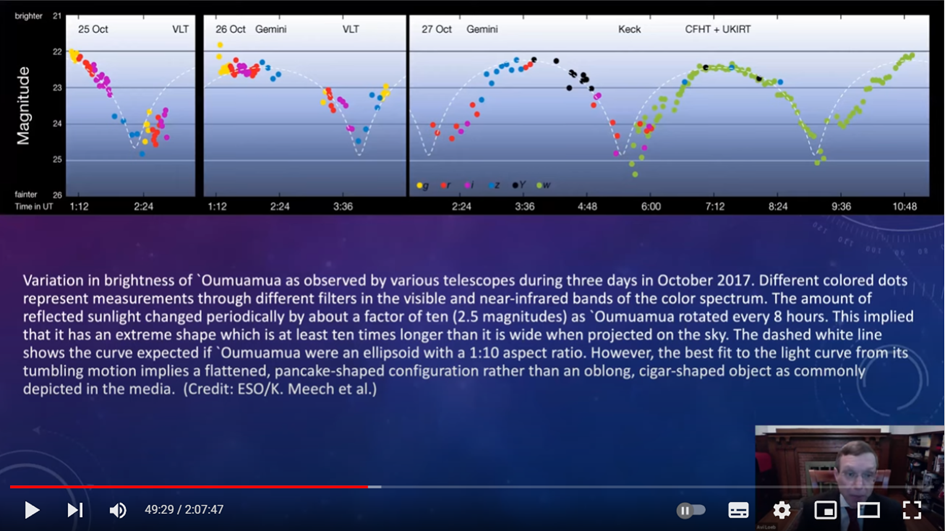945x531 pixels.
Task: Click the black Y filter legend dot
Action: pyautogui.click(x=515, y=185)
